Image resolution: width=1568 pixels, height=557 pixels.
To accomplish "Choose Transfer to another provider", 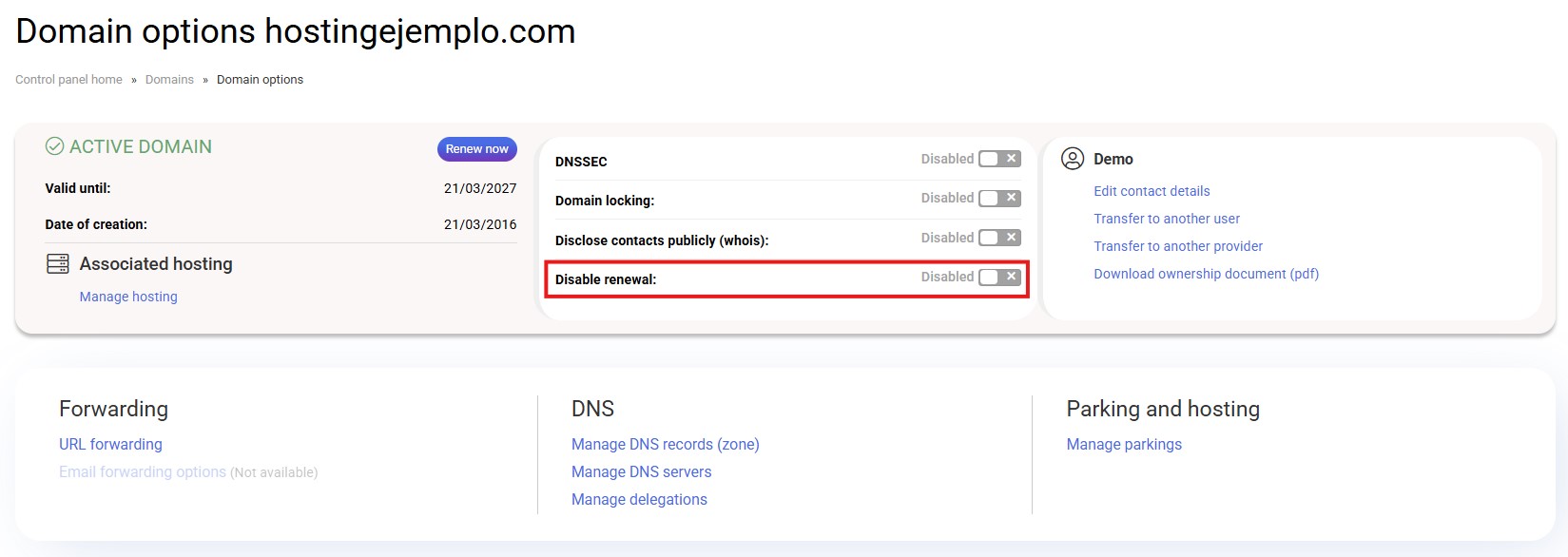I will click(x=1178, y=246).
